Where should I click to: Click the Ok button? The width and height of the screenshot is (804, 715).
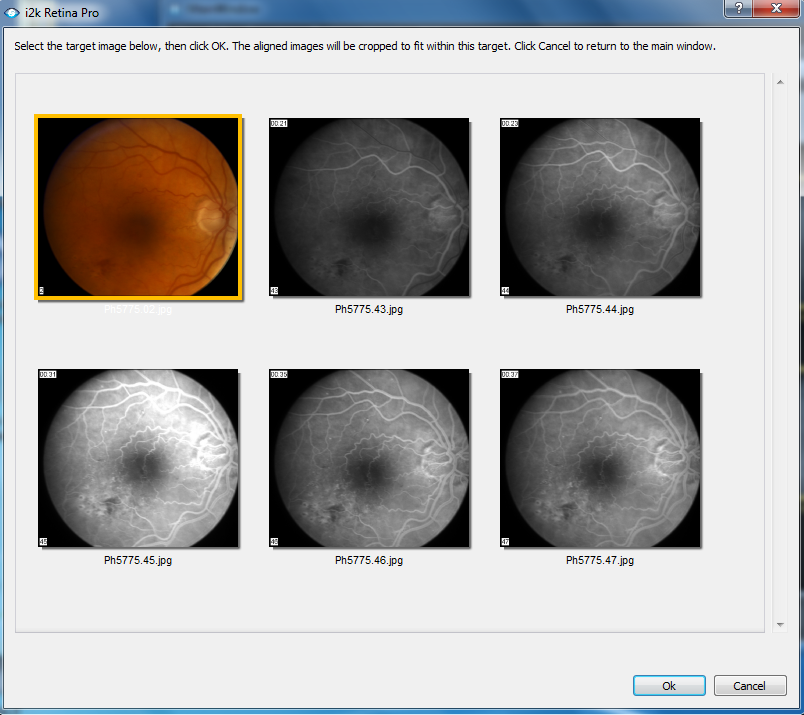point(669,686)
